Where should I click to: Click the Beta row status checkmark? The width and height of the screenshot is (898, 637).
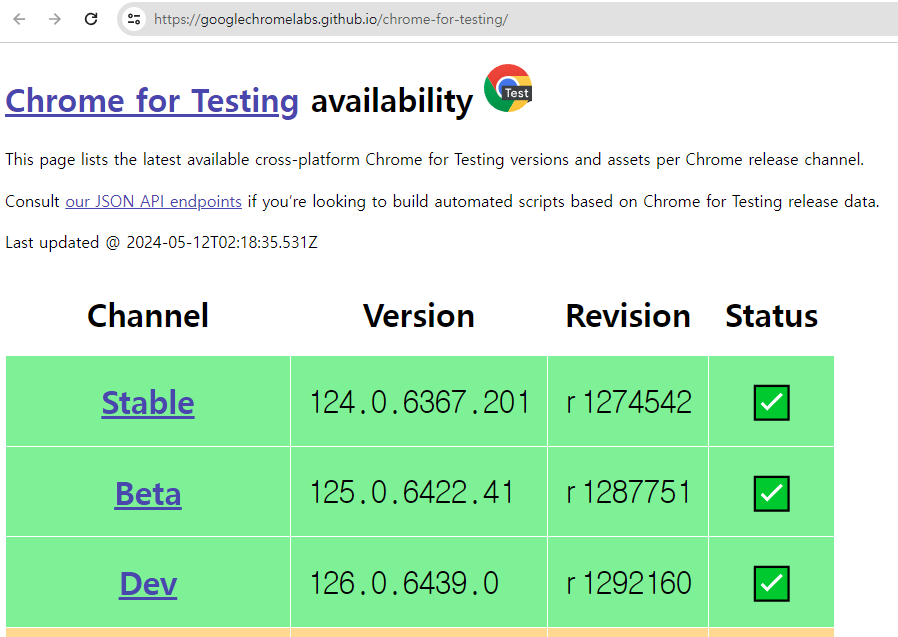[x=771, y=493]
